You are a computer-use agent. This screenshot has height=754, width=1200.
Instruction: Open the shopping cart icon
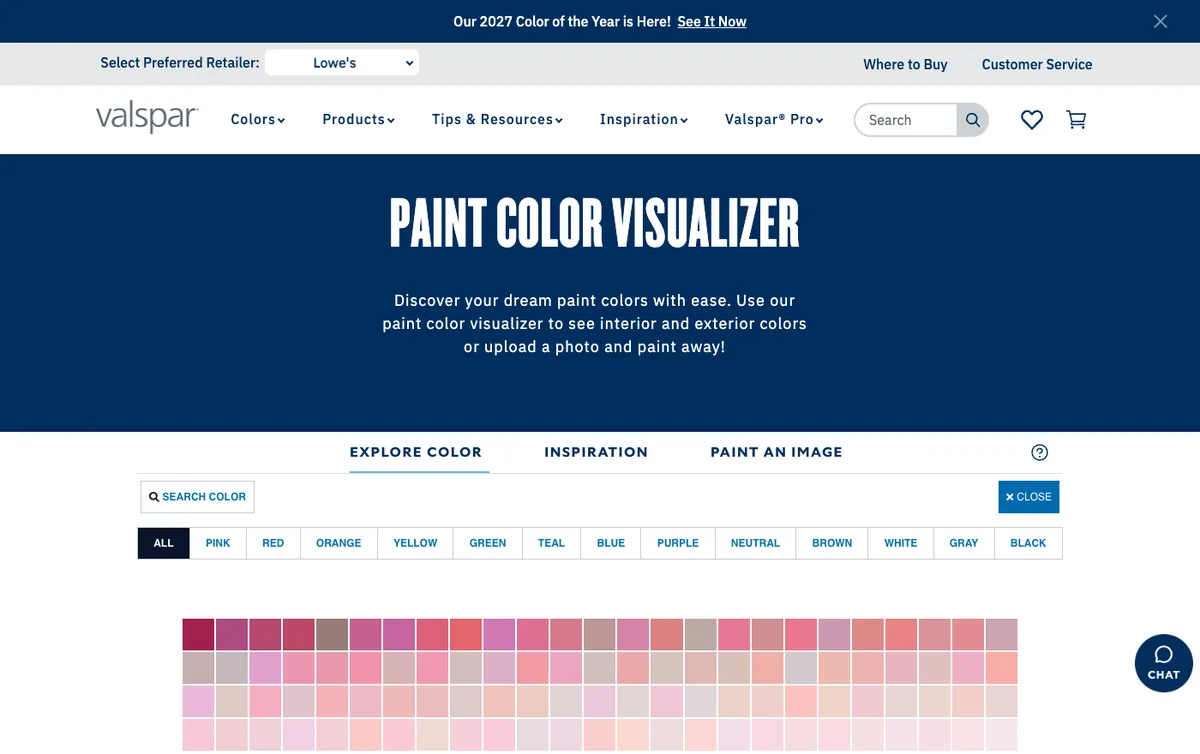pos(1077,120)
